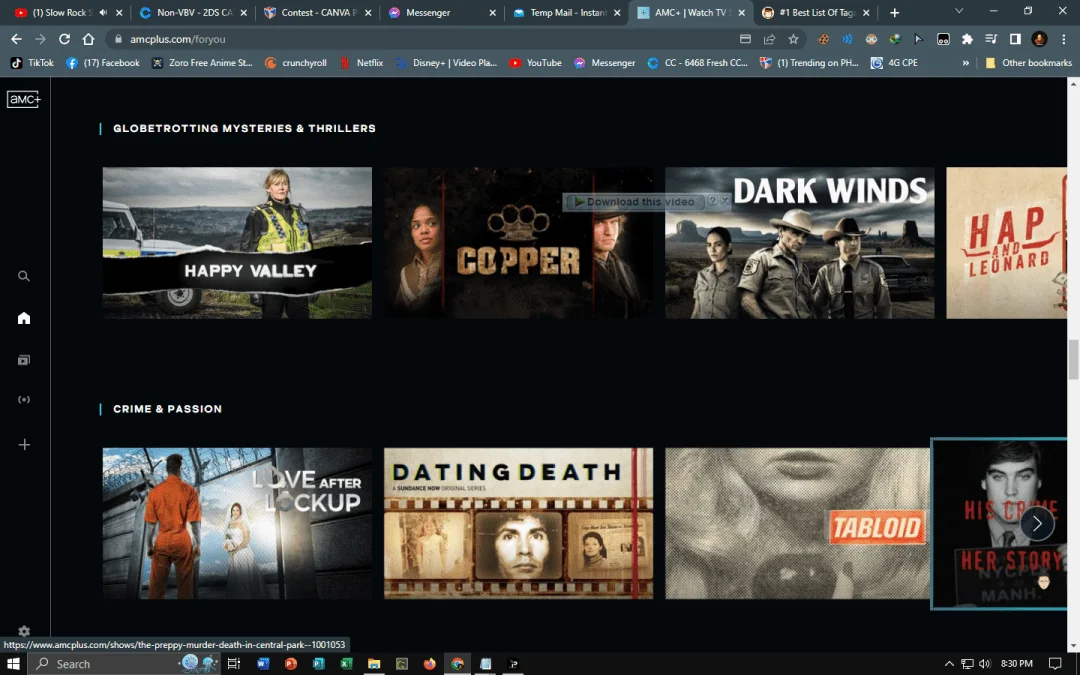Viewport: 1080px width, 675px height.
Task: Open the Chrome profile avatar
Action: click(x=1039, y=39)
